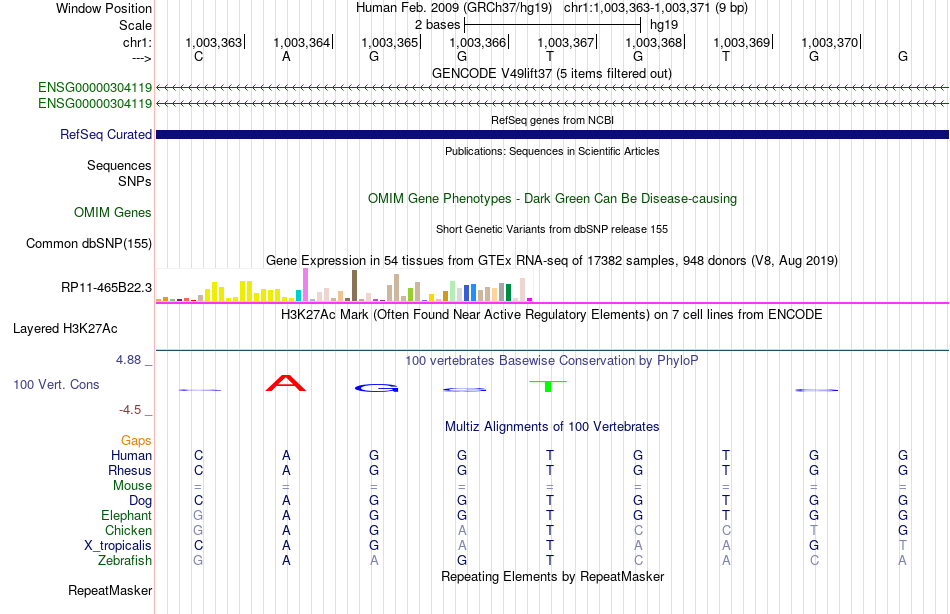The height and width of the screenshot is (614, 950).
Task: Click the Window Position track label
Action: pyautogui.click(x=104, y=8)
